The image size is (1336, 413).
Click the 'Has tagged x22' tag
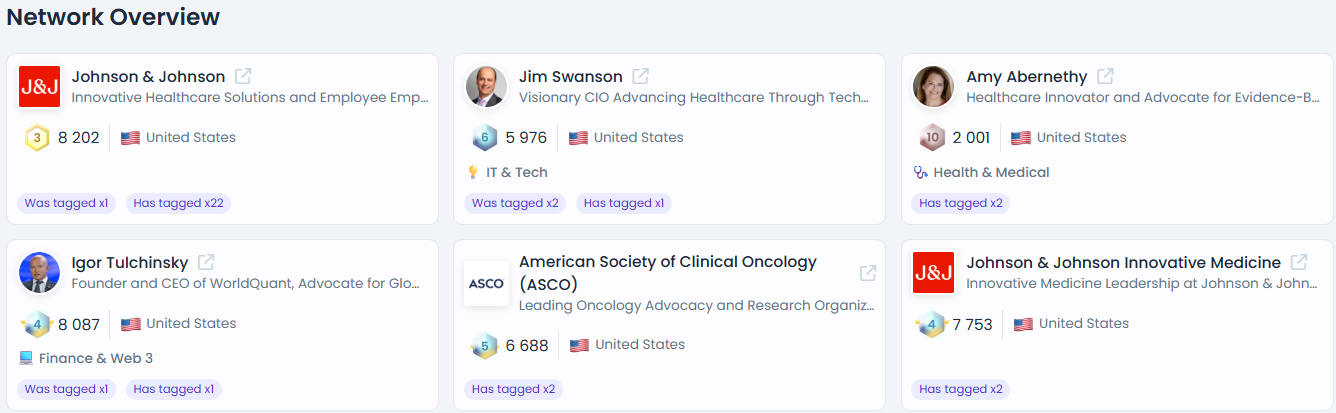tap(180, 203)
